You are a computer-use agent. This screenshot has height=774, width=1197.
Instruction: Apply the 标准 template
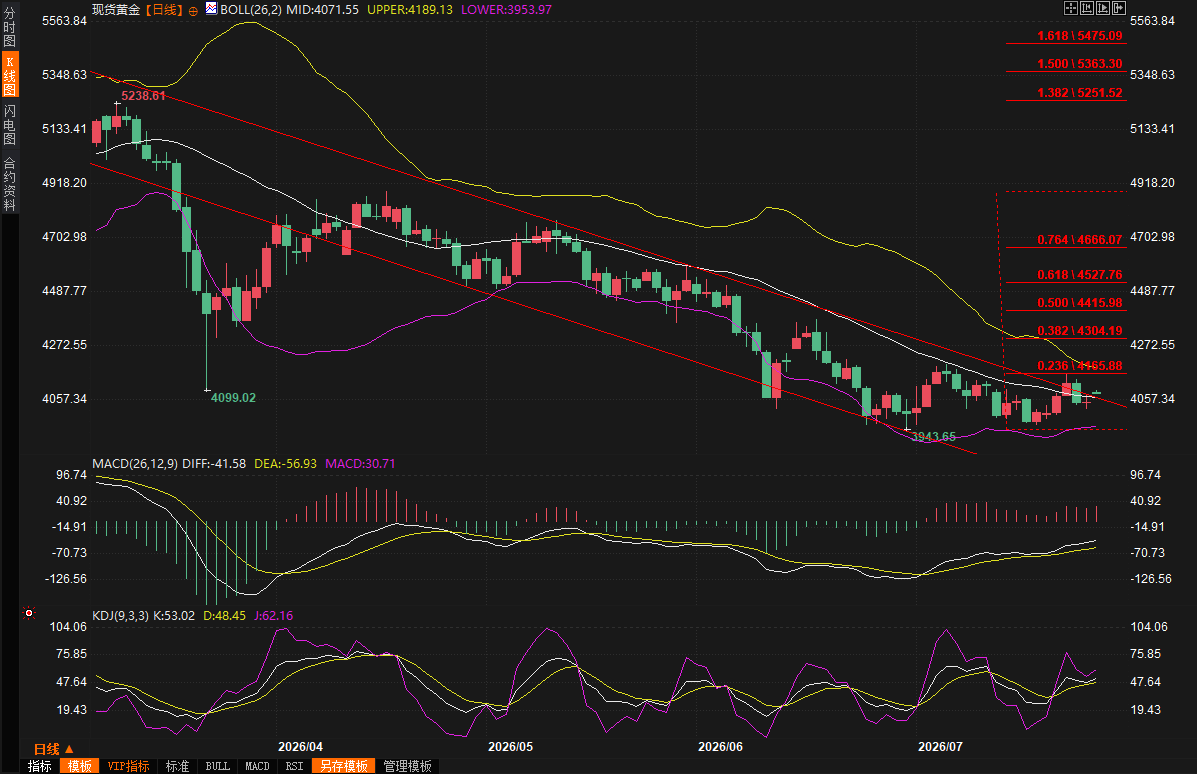(x=177, y=766)
